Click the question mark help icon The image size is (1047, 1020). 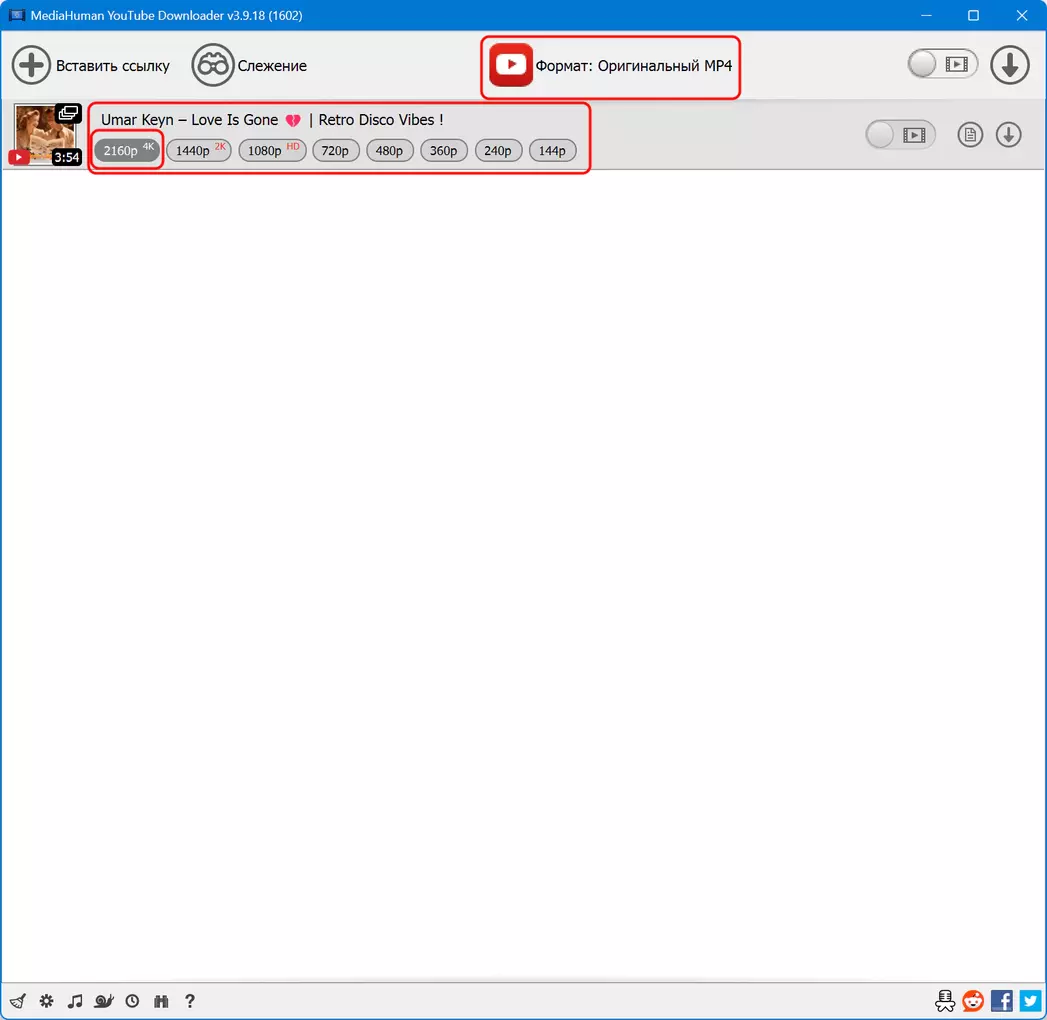click(x=190, y=1001)
